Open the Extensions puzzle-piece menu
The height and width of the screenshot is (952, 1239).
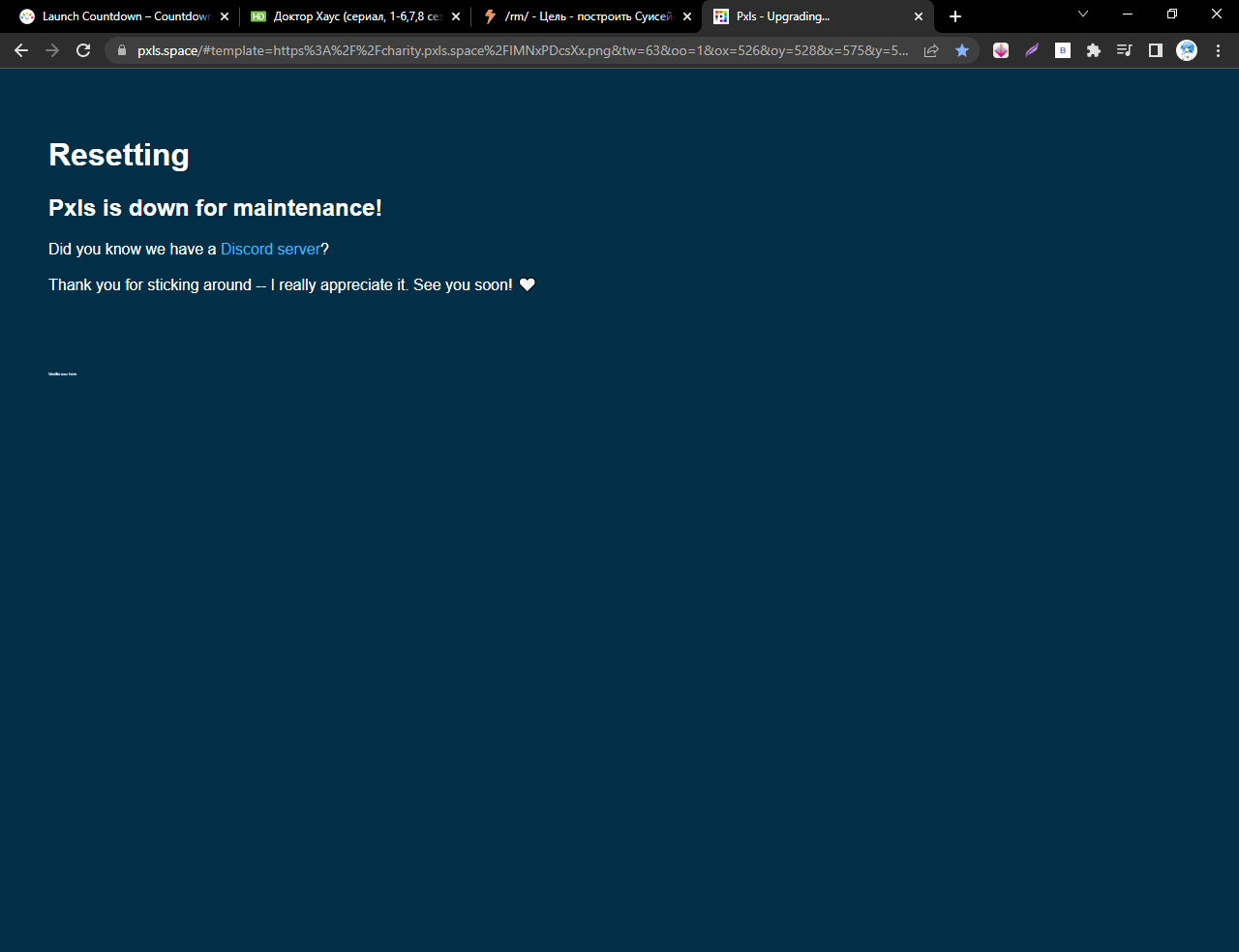point(1094,50)
